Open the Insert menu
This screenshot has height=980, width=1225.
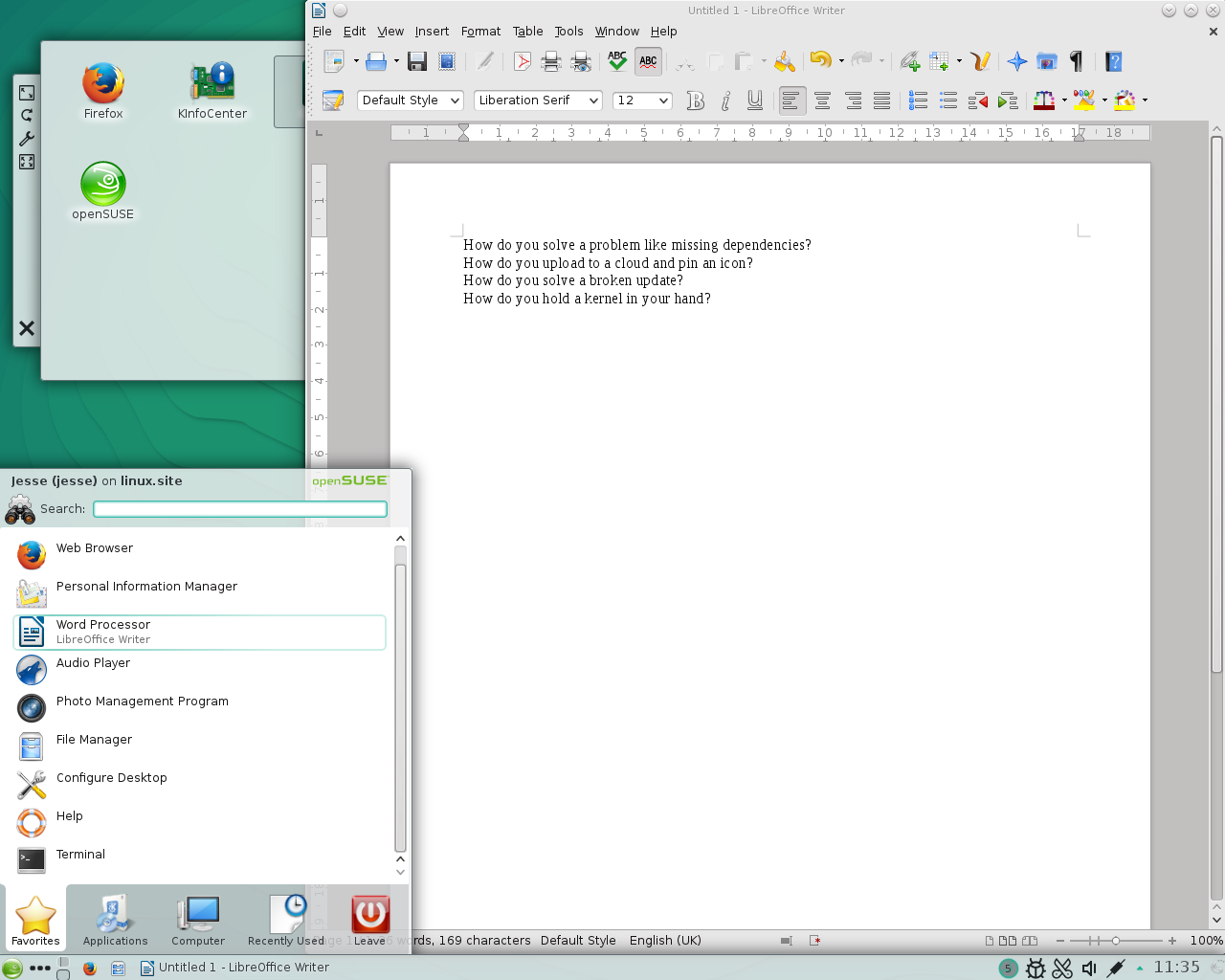(432, 32)
